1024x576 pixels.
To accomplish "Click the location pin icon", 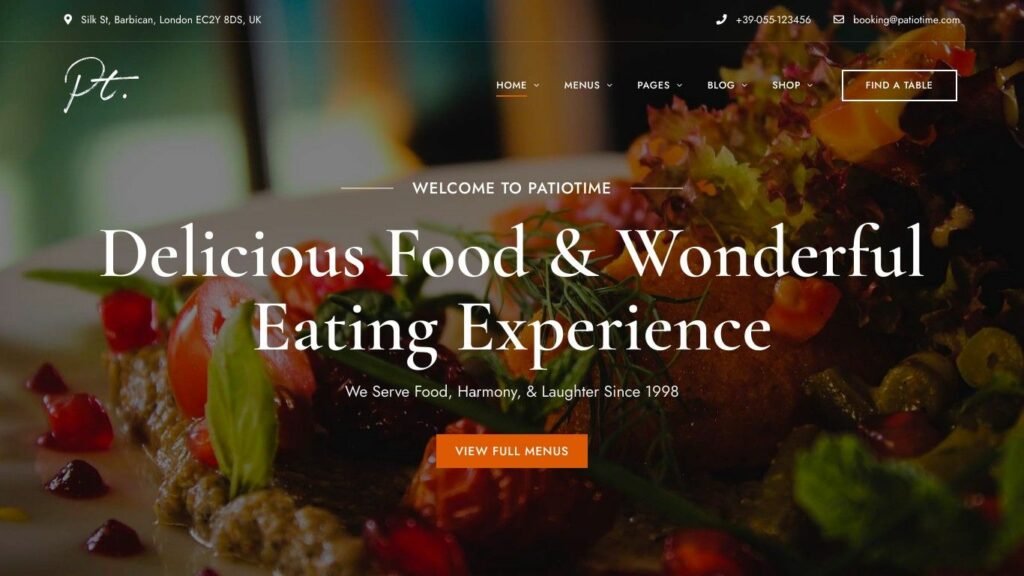I will pyautogui.click(x=68, y=20).
